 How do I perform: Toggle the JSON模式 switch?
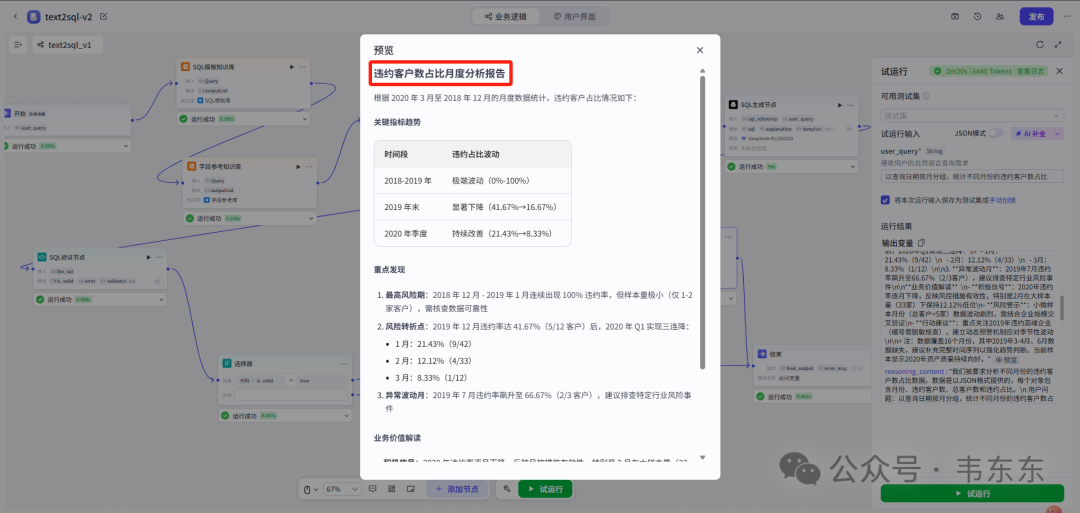coord(996,134)
